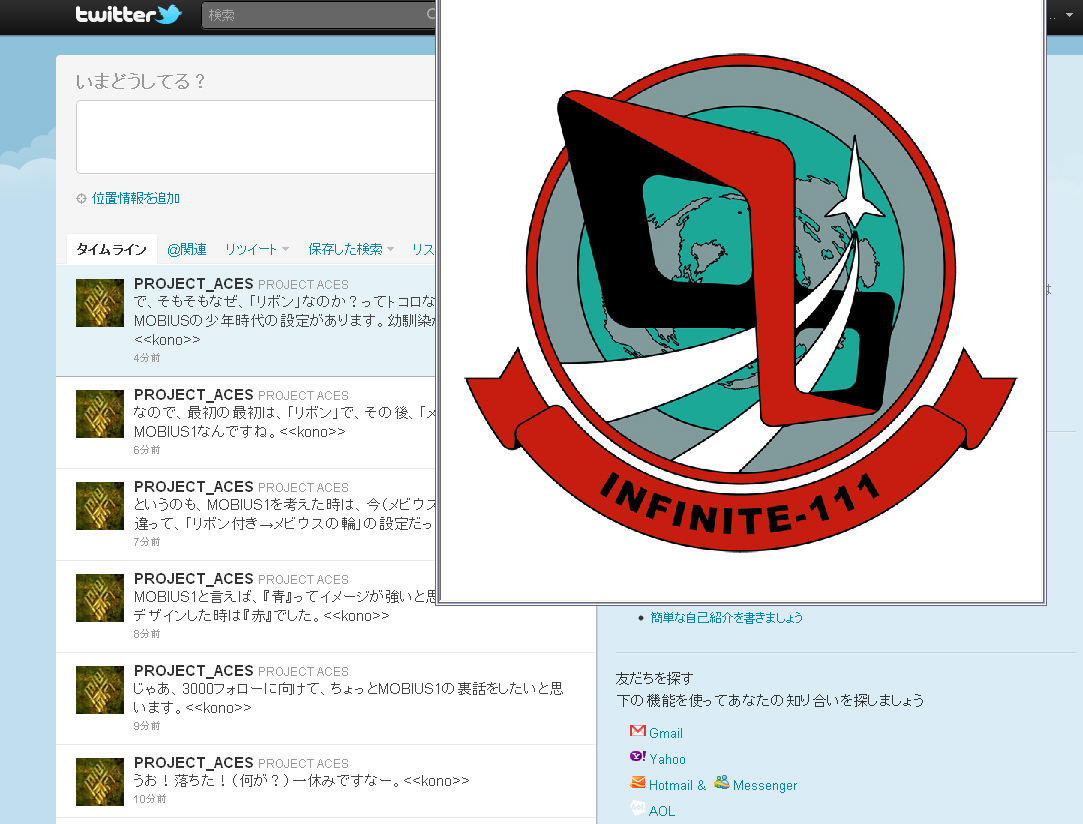Open the Gmail link text
Image resolution: width=1083 pixels, height=824 pixels.
tap(666, 734)
